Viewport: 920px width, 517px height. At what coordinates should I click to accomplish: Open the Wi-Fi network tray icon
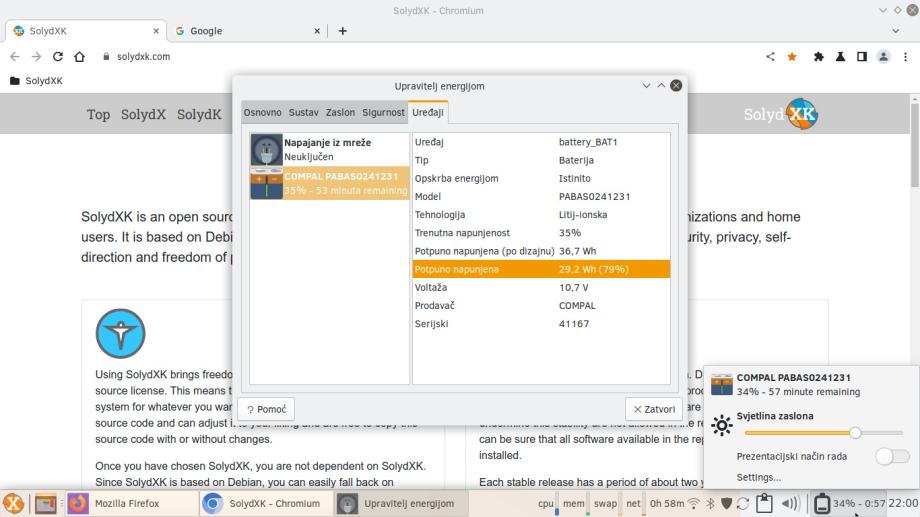(x=694, y=504)
